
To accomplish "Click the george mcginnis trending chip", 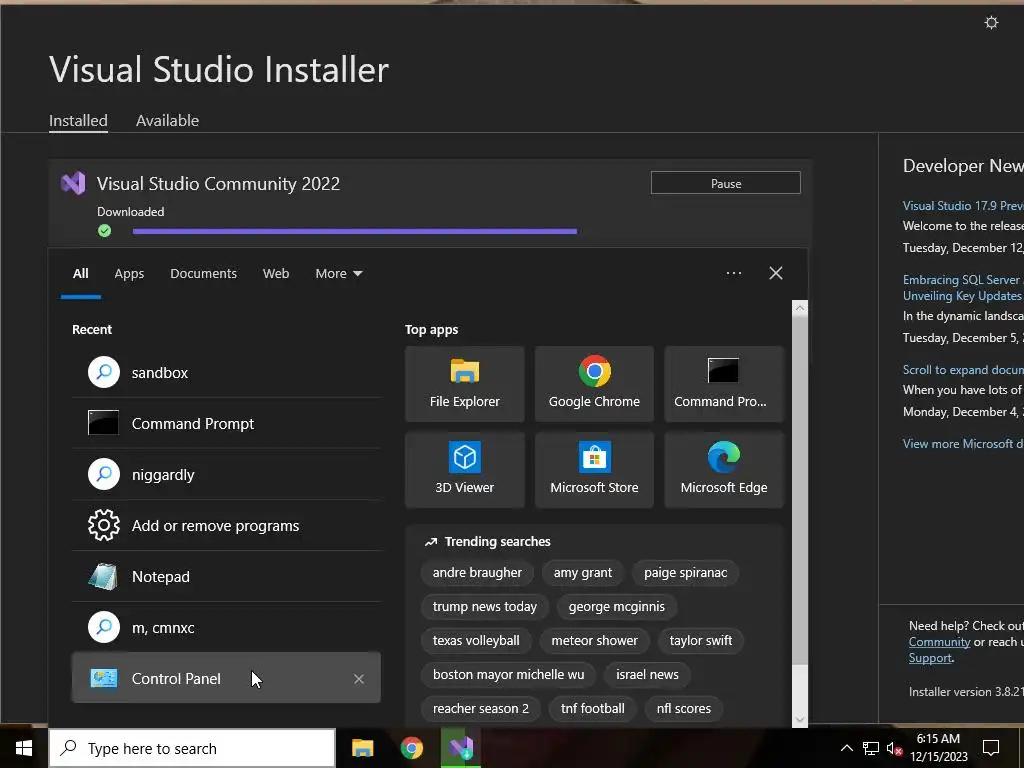I will pyautogui.click(x=616, y=607).
